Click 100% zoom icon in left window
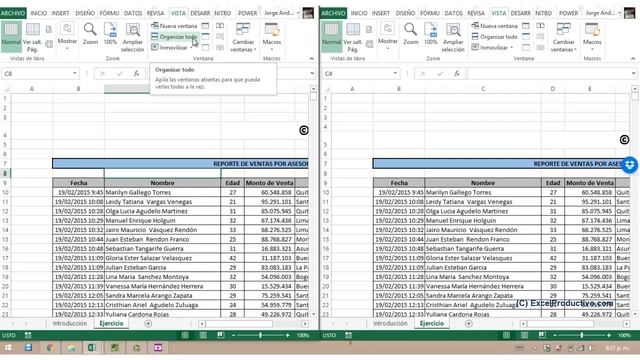The image size is (640, 360). pyautogui.click(x=110, y=34)
